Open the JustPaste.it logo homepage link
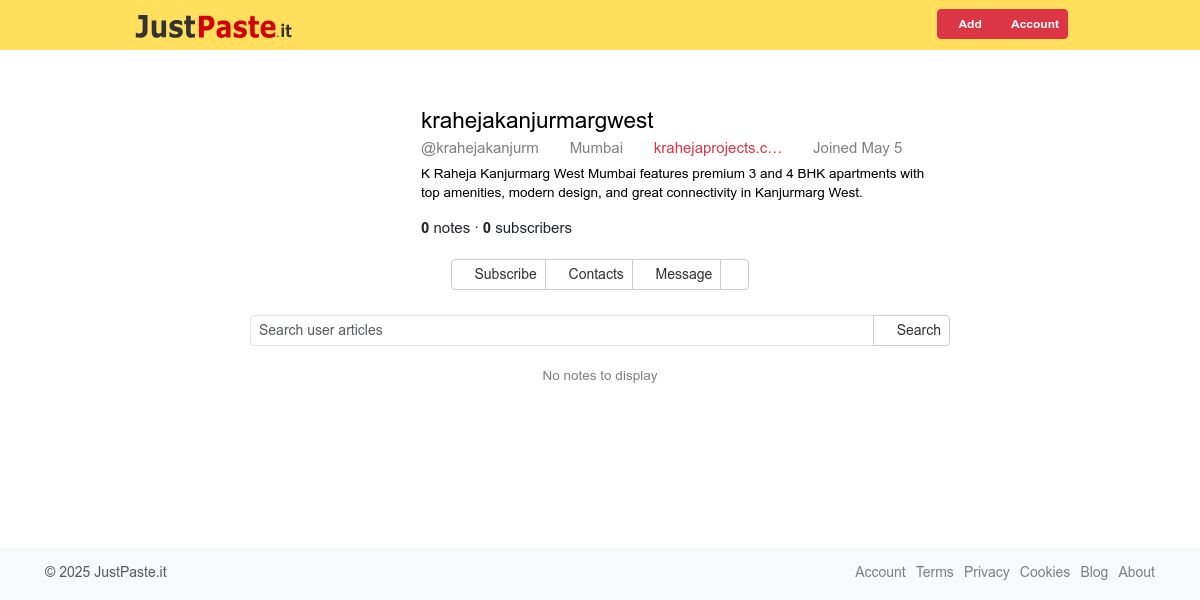The image size is (1200, 600). [214, 26]
